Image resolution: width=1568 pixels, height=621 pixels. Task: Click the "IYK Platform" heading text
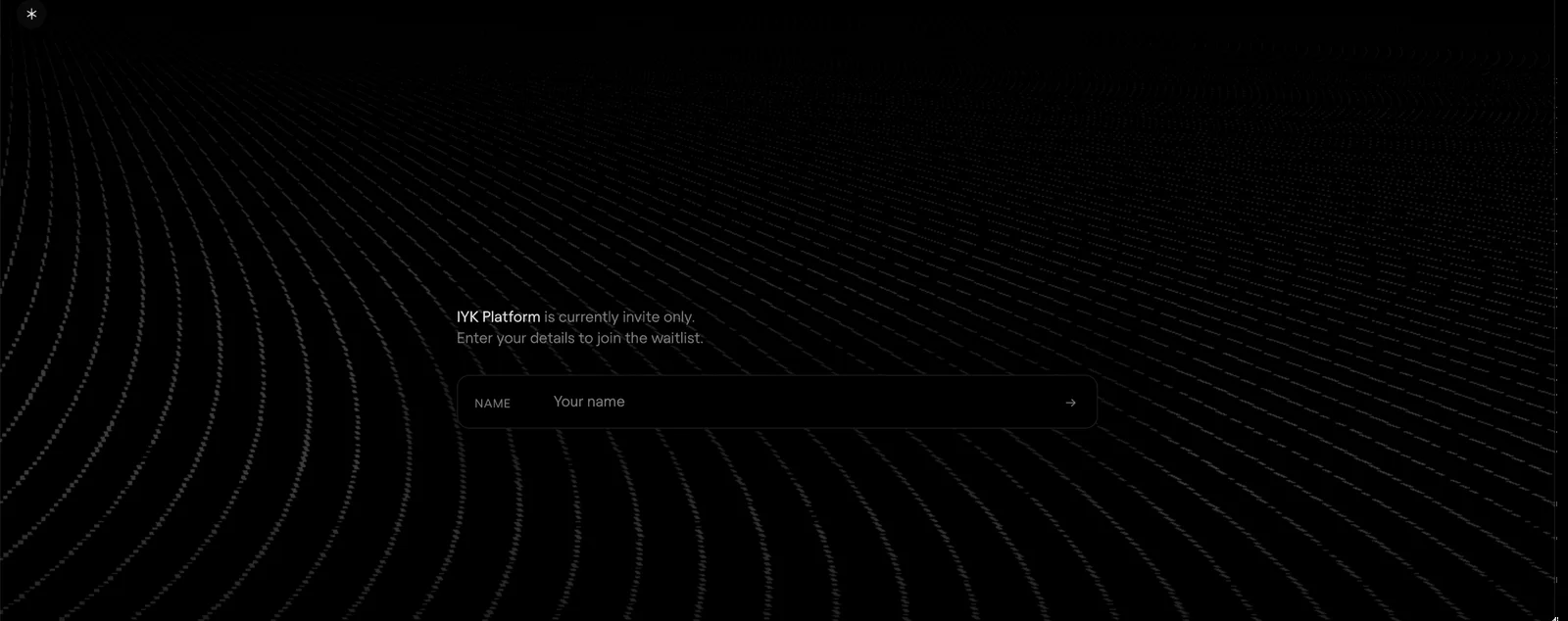click(498, 317)
